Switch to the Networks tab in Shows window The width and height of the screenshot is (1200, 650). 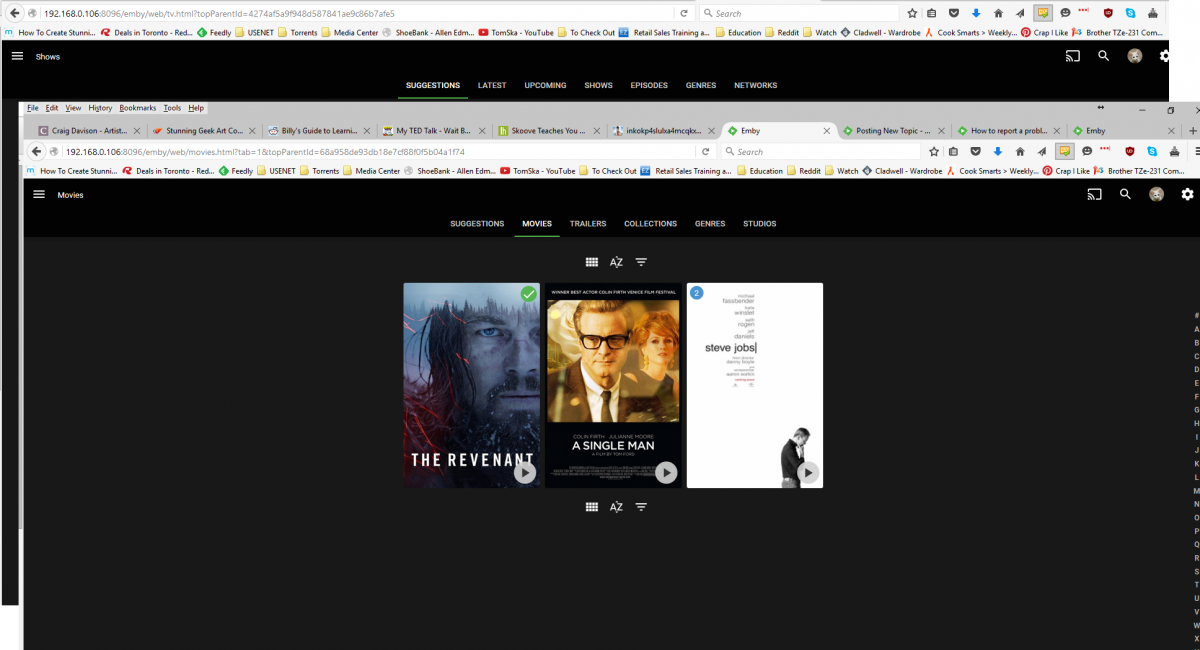point(755,85)
